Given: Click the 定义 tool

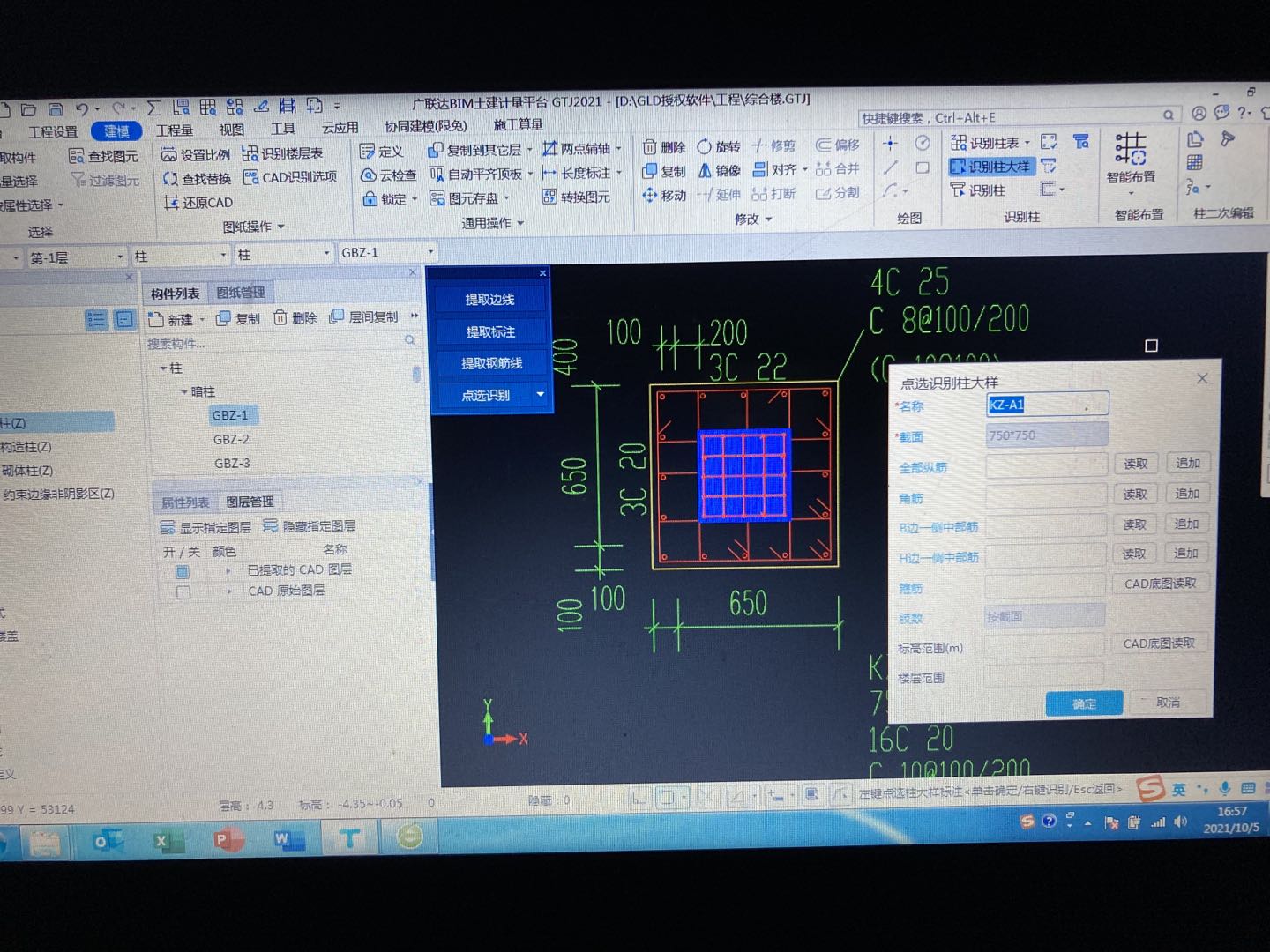Looking at the screenshot, I should pos(382,152).
